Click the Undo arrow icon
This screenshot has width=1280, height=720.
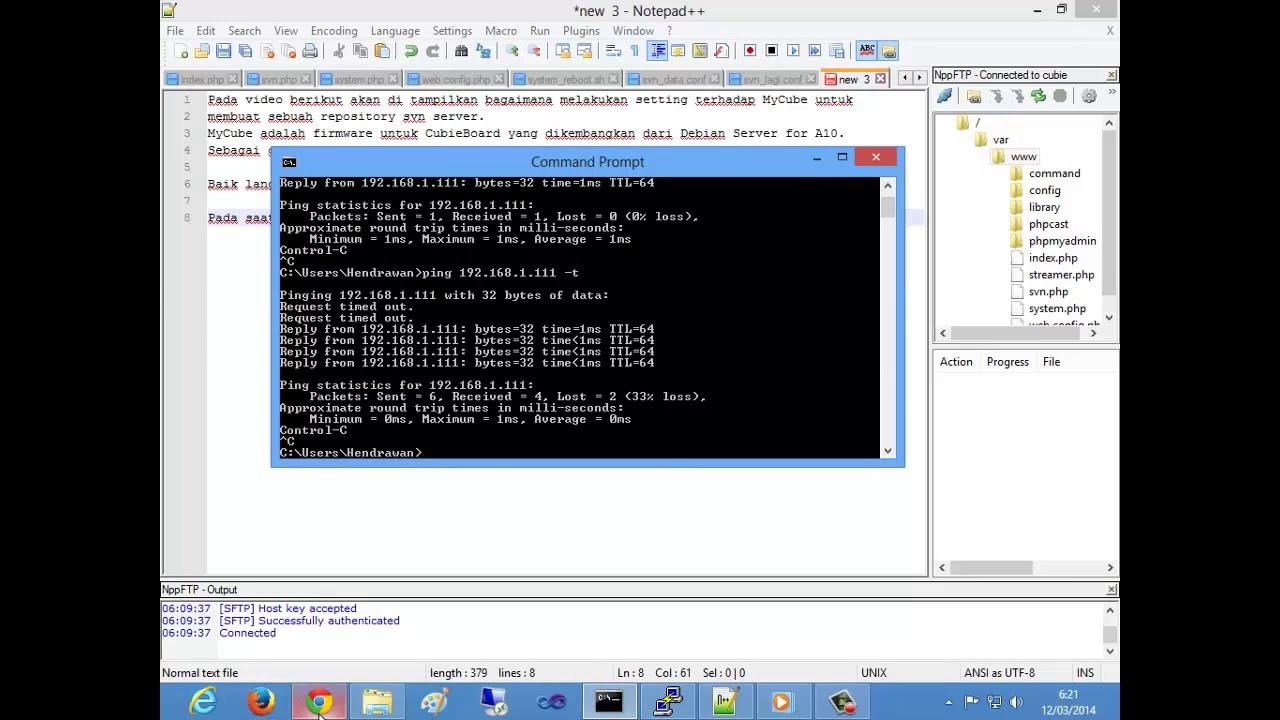click(x=410, y=51)
